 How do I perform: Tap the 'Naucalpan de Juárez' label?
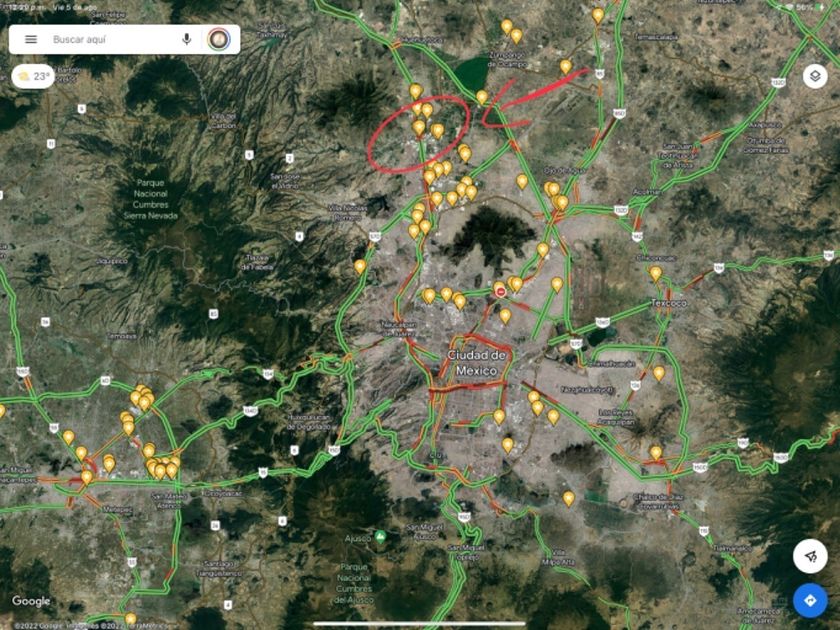click(398, 329)
